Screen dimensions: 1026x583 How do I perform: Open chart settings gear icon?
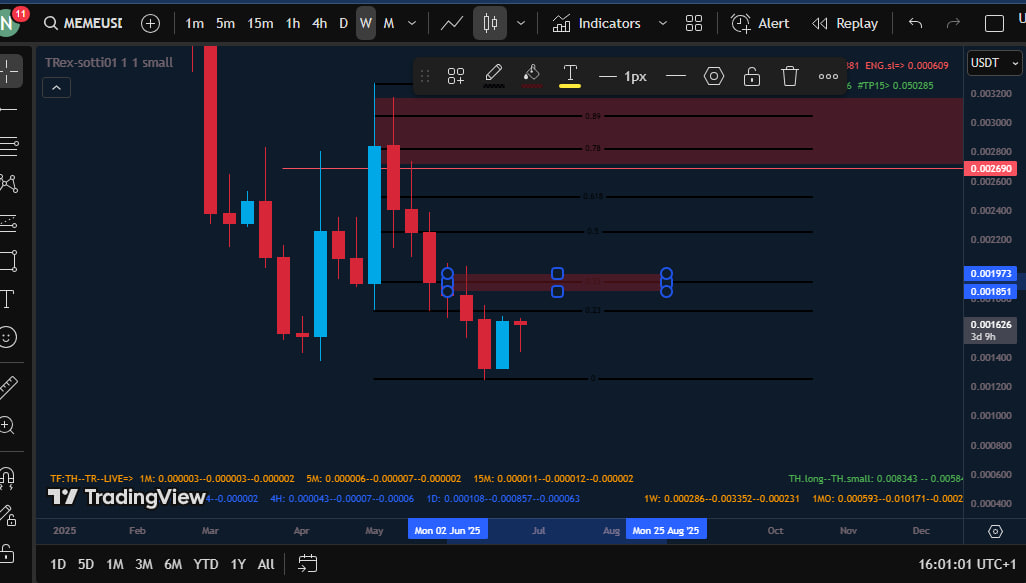[x=995, y=531]
